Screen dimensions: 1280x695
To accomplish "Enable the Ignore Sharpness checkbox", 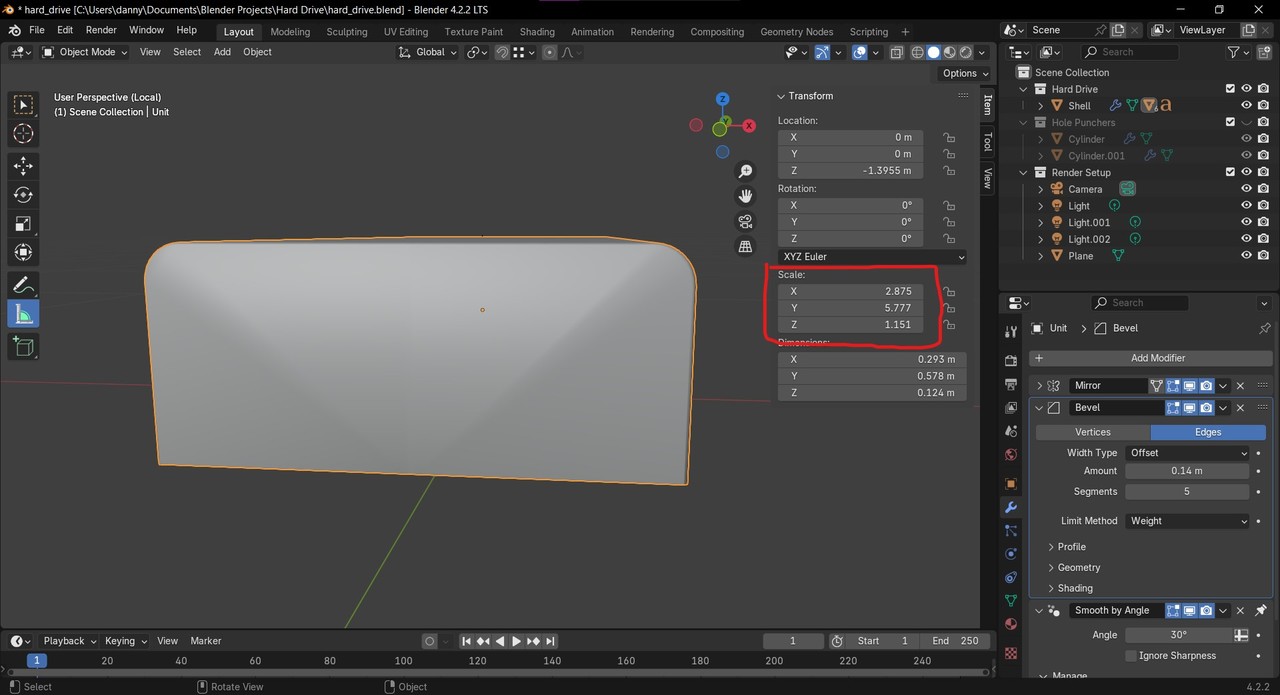I will 1131,656.
